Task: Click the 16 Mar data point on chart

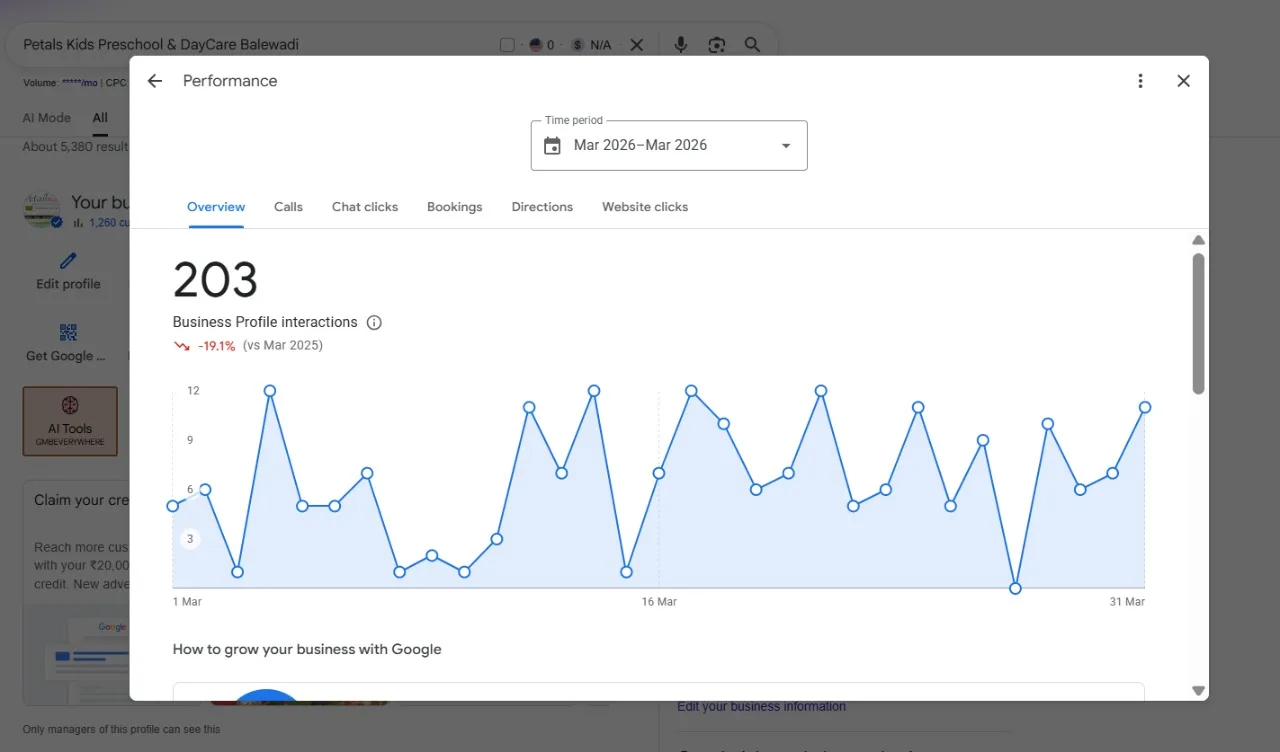Action: point(658,473)
